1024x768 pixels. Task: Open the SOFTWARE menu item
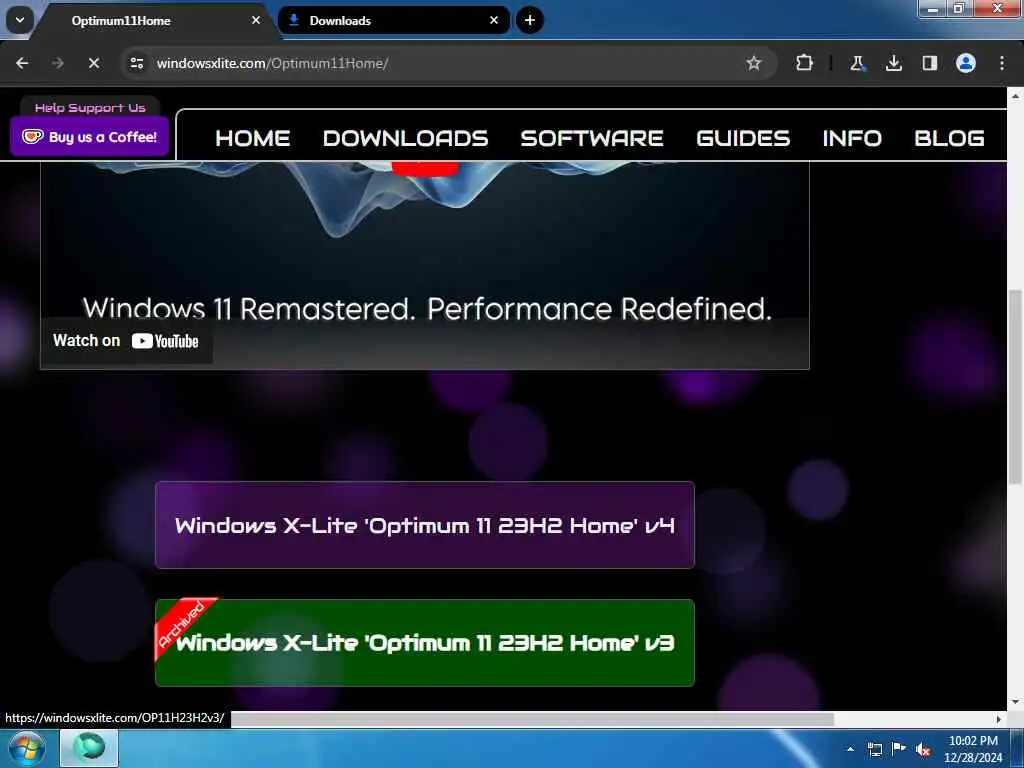tap(592, 138)
